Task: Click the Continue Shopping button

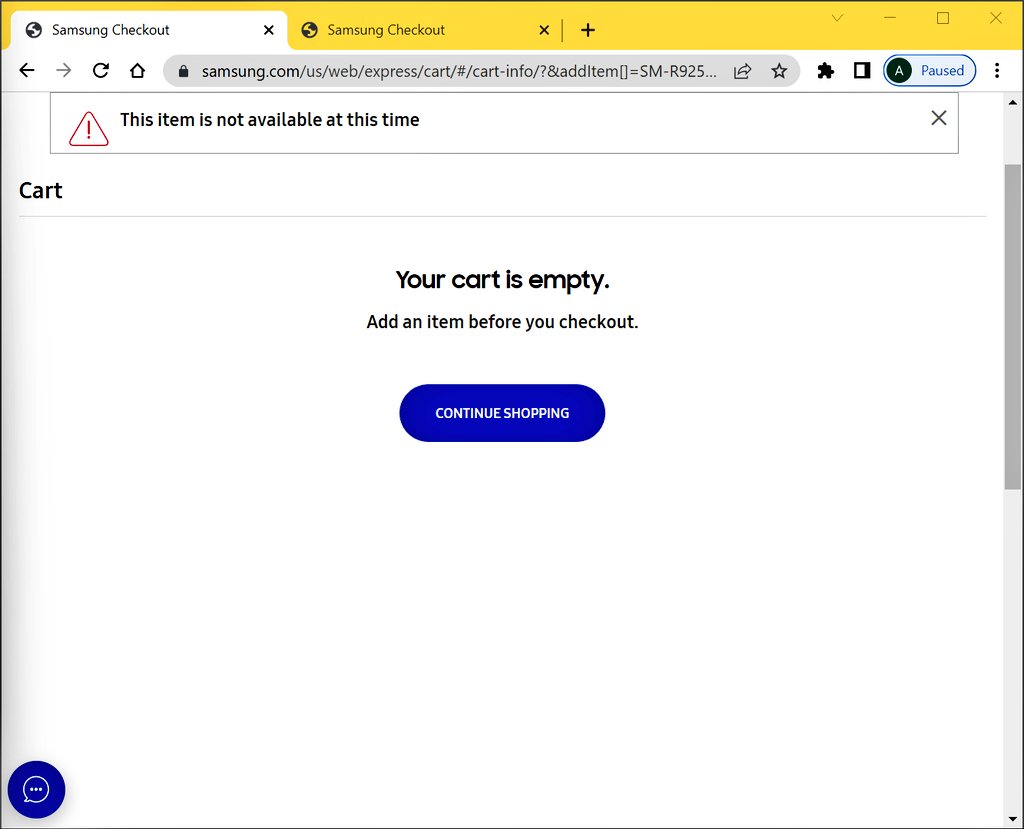Action: point(502,413)
